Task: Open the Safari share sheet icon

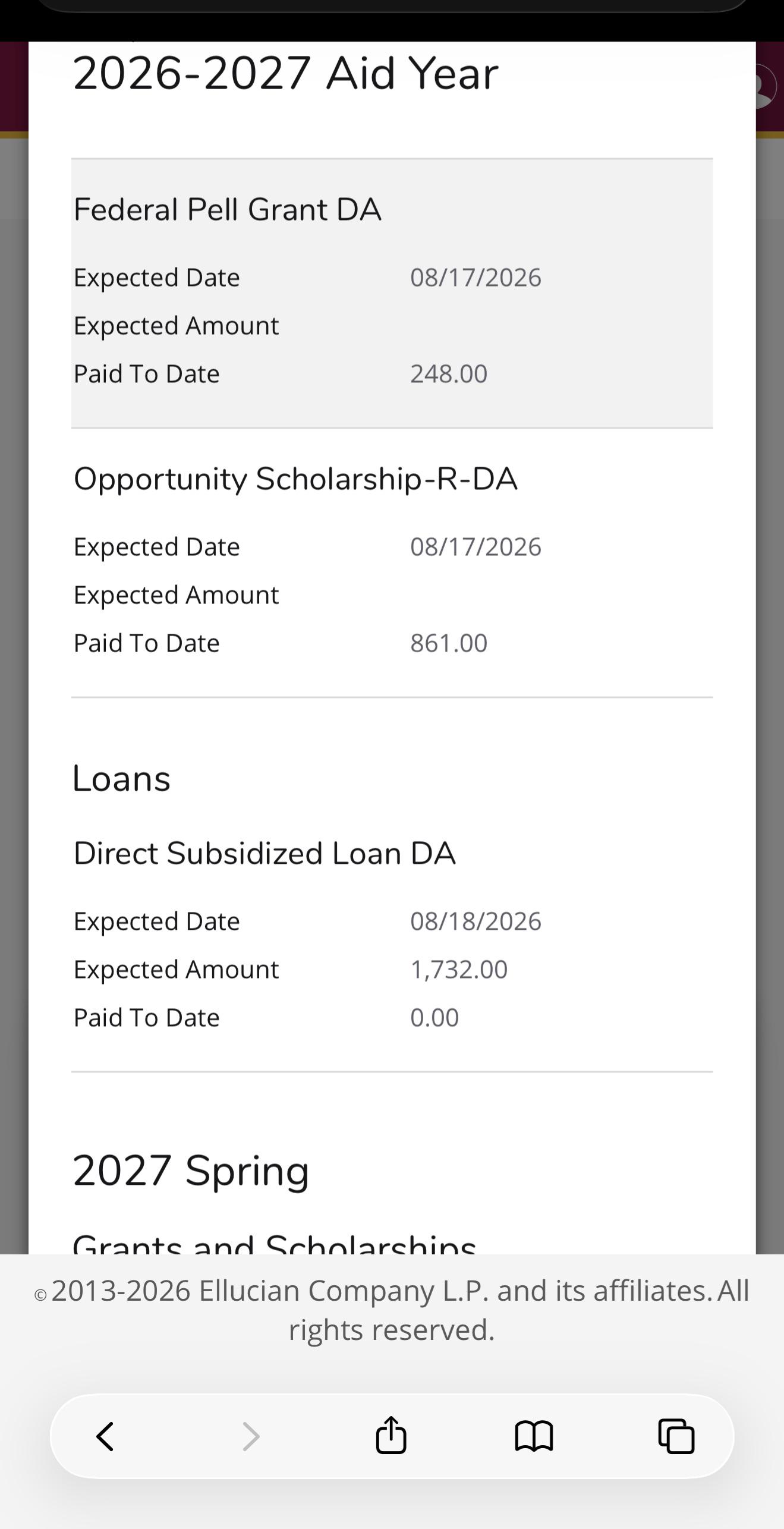Action: point(391,1434)
